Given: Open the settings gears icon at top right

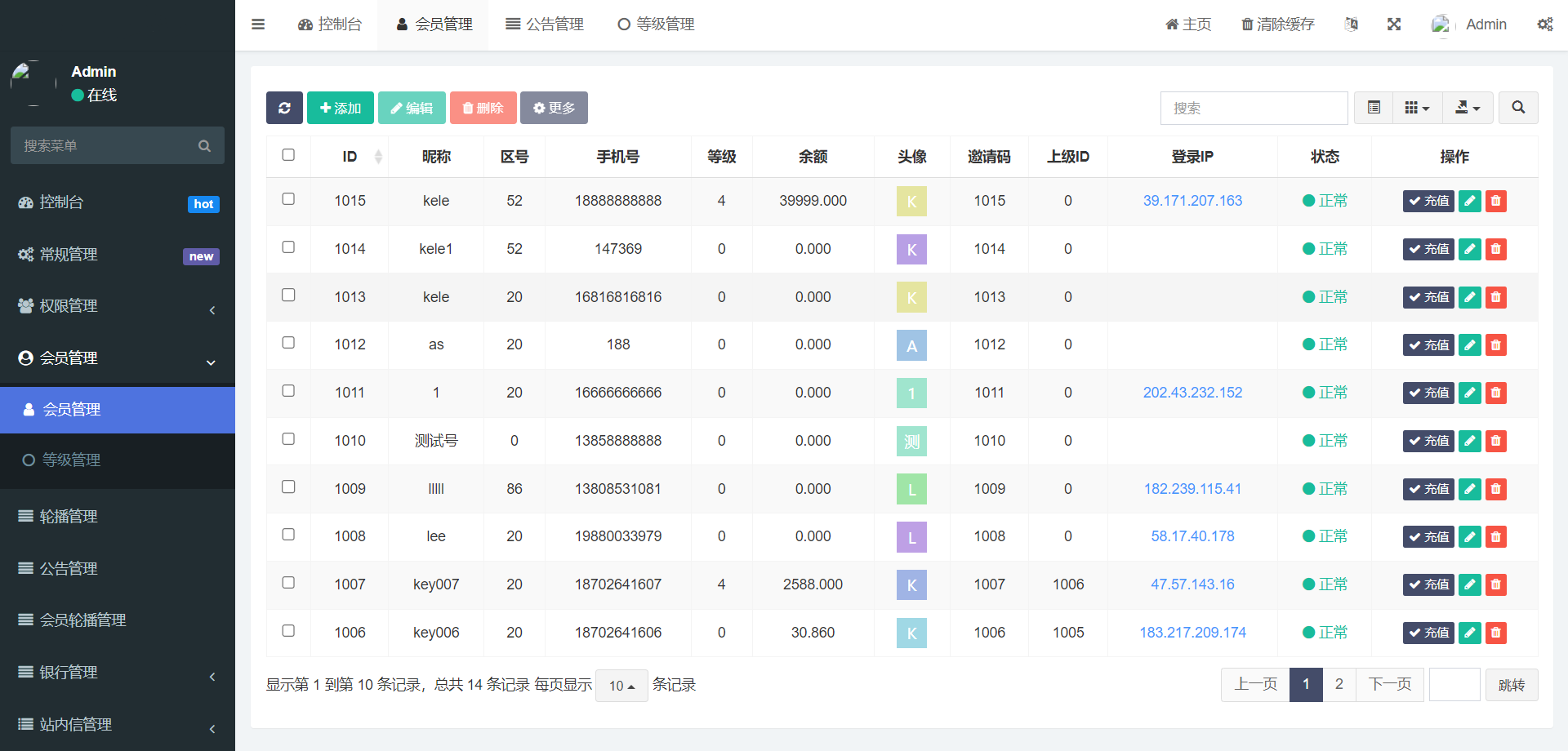Looking at the screenshot, I should pos(1544,24).
